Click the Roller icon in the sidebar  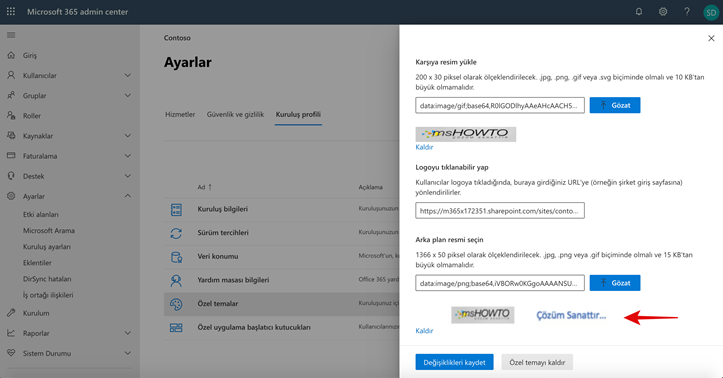coord(11,116)
